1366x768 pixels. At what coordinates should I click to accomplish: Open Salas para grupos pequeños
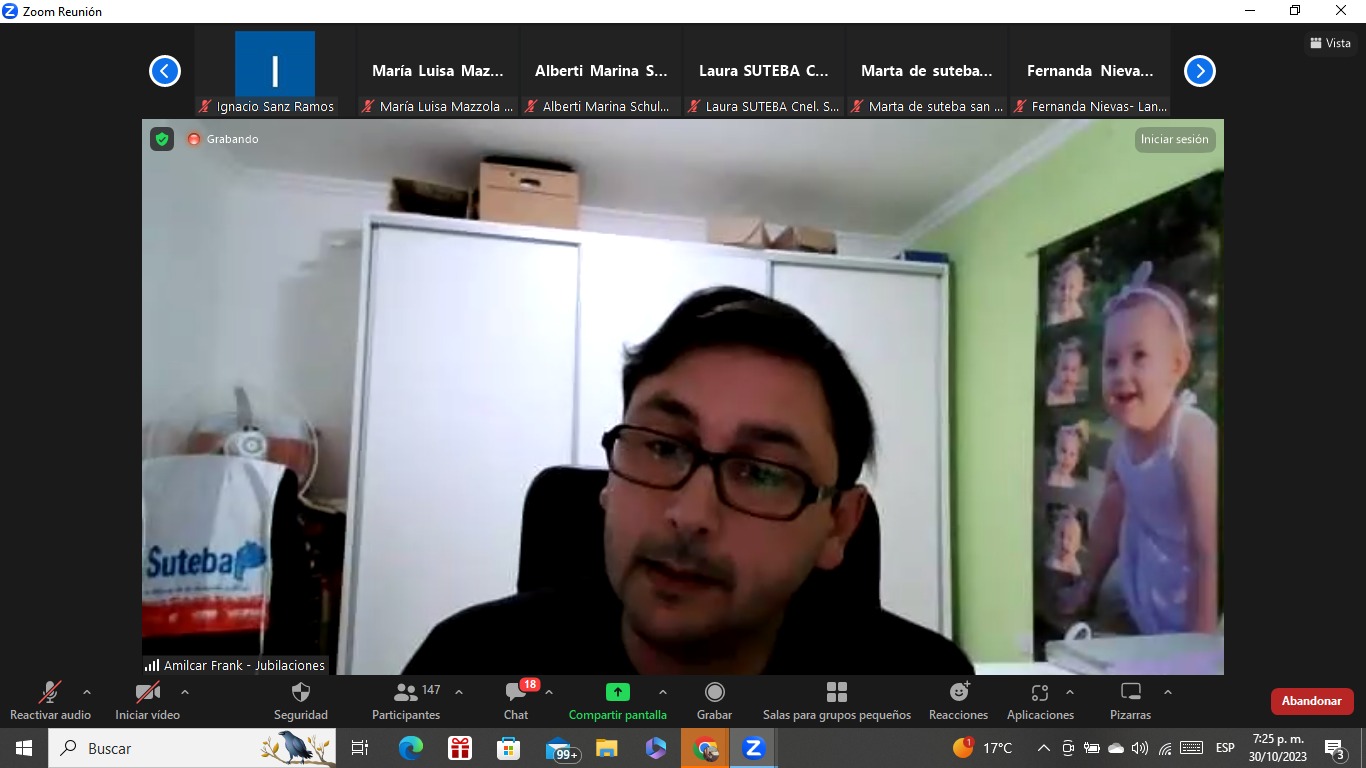837,693
